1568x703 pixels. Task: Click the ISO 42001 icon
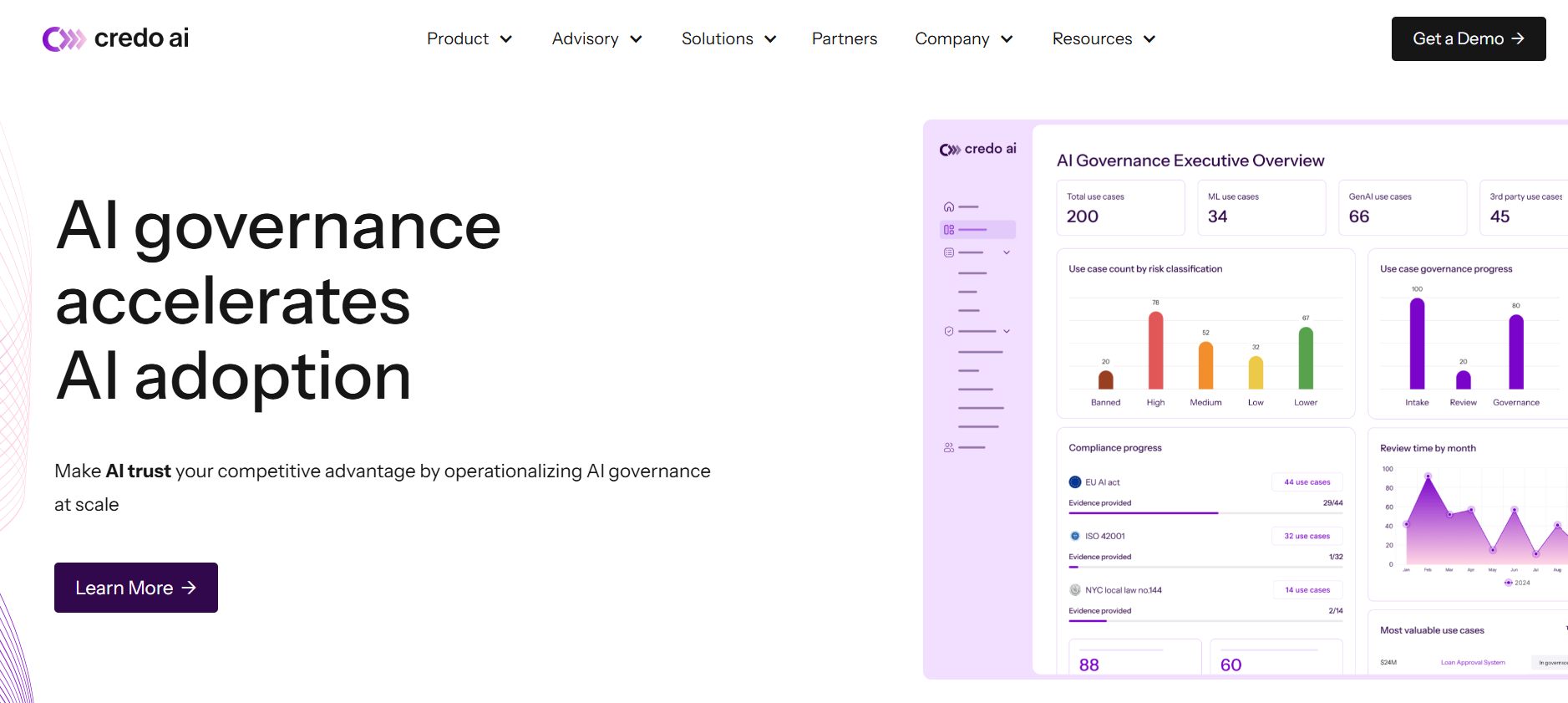pyautogui.click(x=1075, y=536)
